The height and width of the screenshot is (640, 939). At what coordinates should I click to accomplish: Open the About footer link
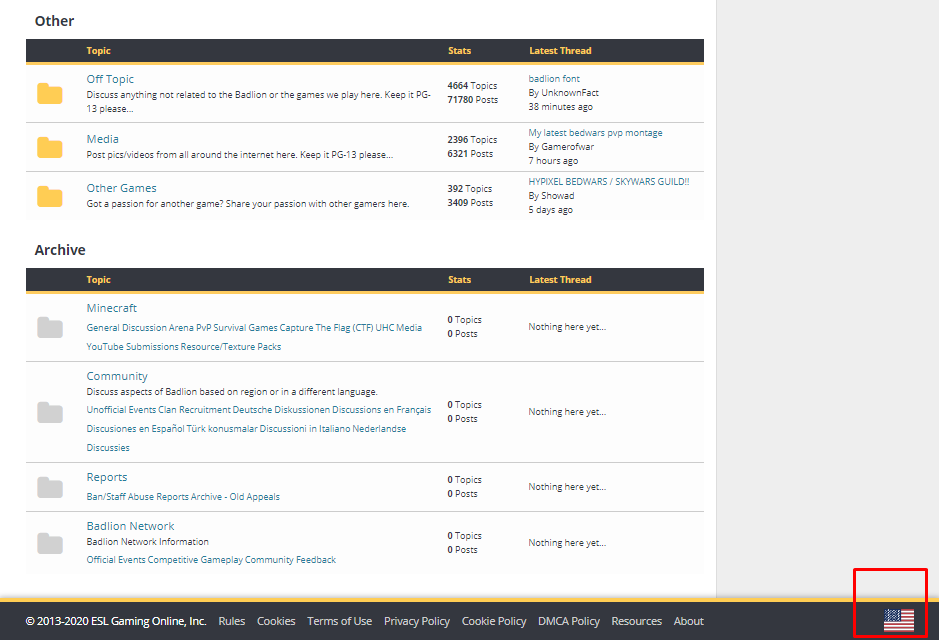(x=688, y=621)
